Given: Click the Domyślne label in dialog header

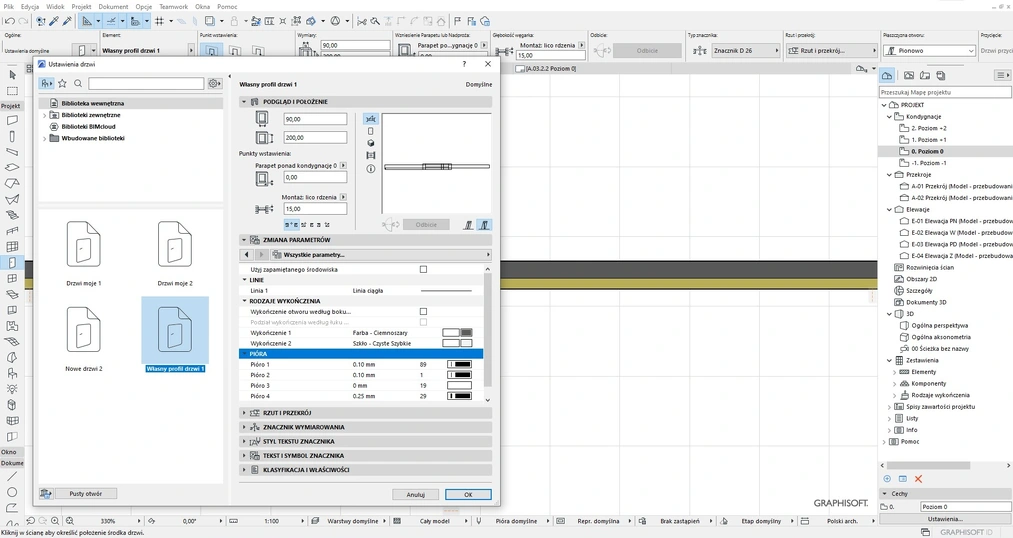Looking at the screenshot, I should (479, 85).
